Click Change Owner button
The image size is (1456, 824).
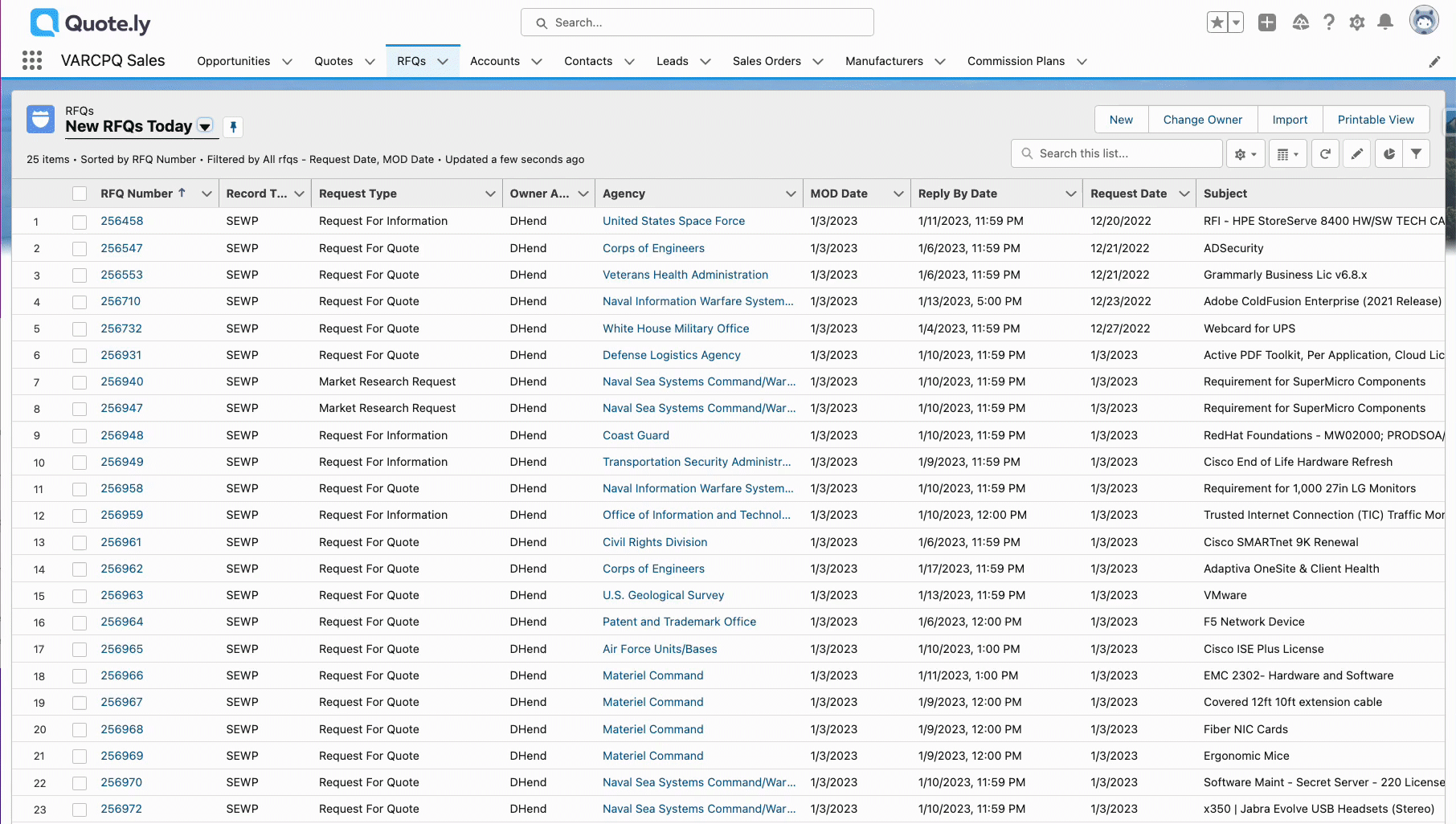tap(1202, 120)
